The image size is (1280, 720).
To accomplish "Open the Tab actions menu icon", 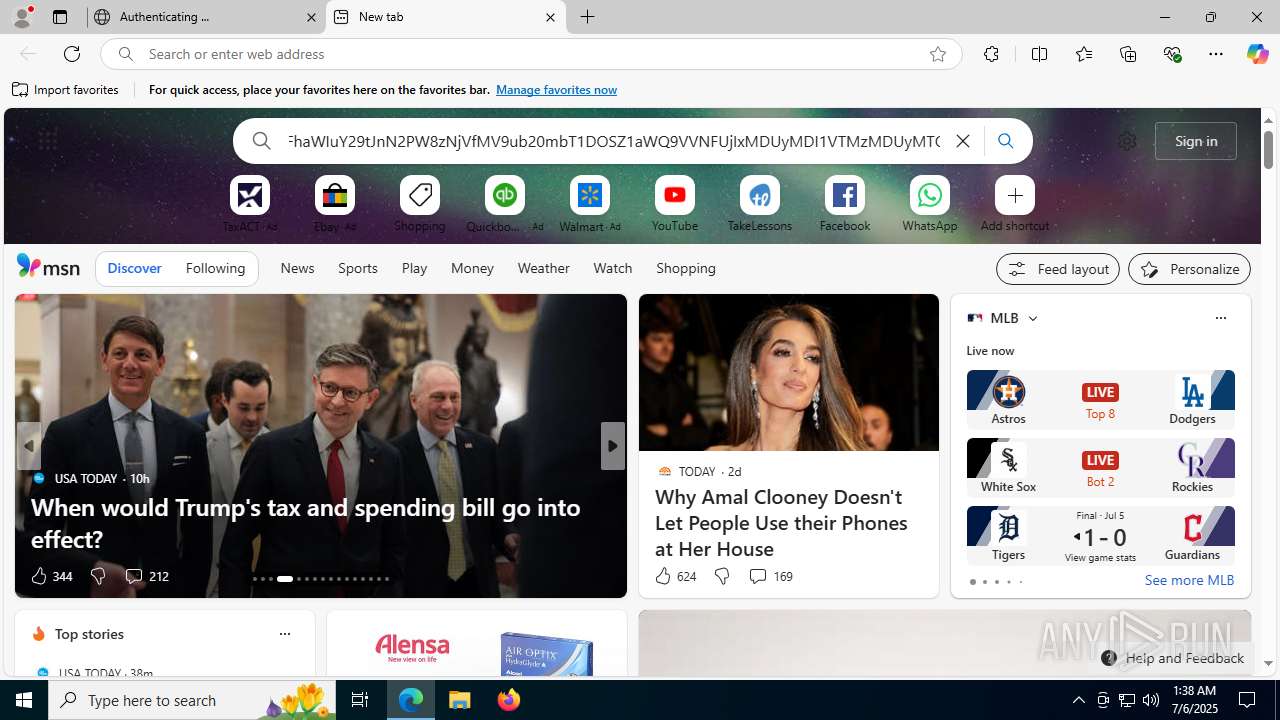I will 60,17.
